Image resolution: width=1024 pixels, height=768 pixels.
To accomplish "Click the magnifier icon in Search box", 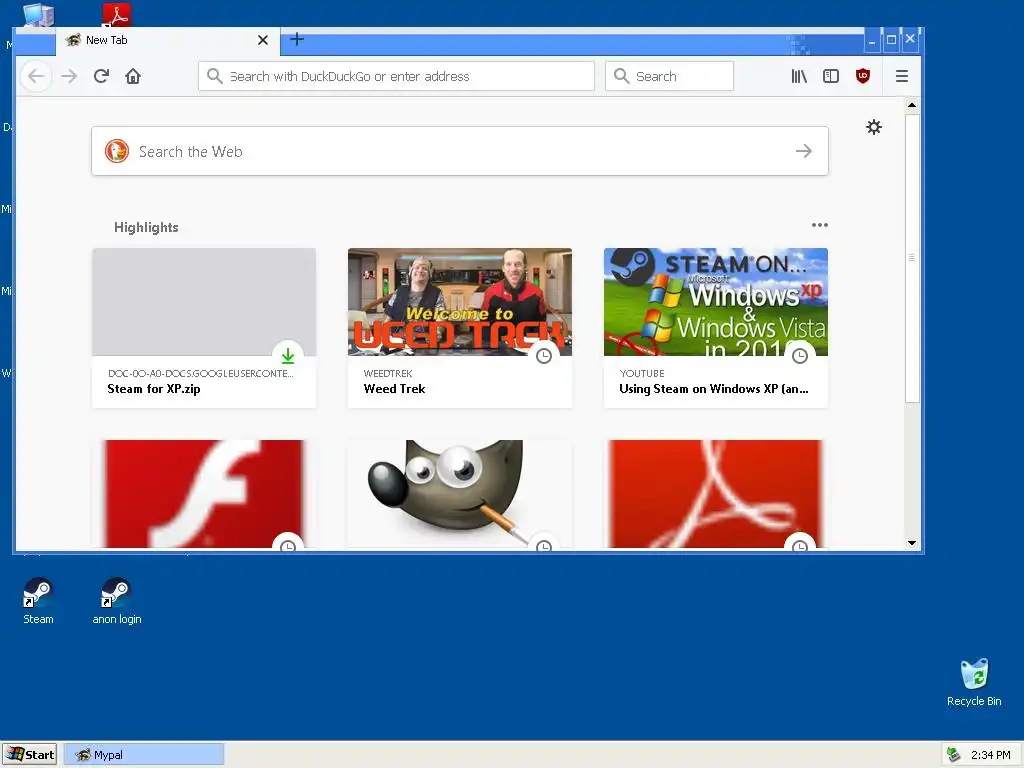I will pyautogui.click(x=622, y=76).
